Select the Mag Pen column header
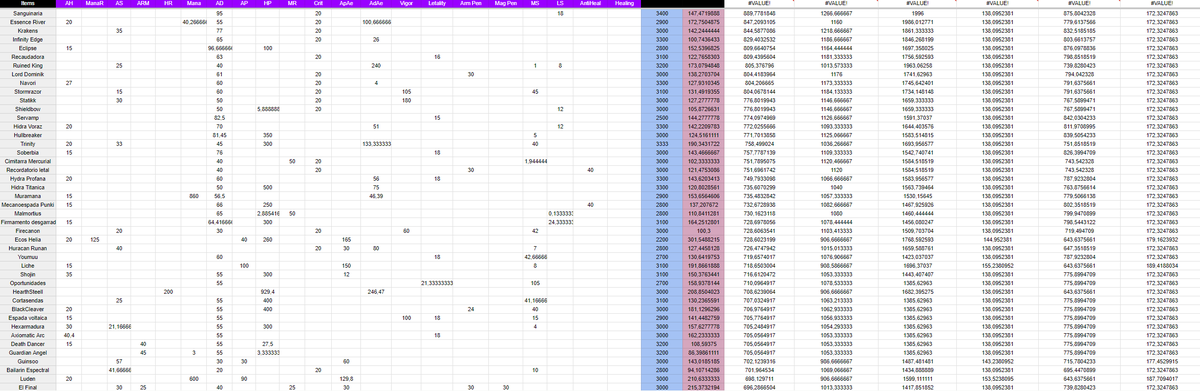 click(x=506, y=4)
